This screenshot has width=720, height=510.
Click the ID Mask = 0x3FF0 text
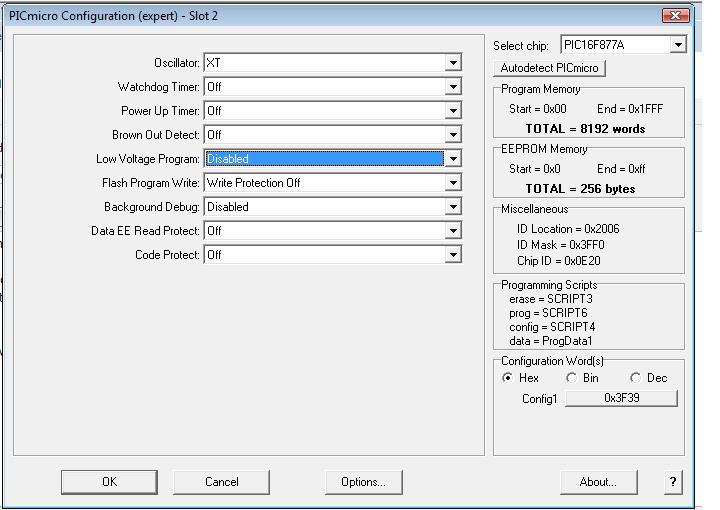(561, 245)
